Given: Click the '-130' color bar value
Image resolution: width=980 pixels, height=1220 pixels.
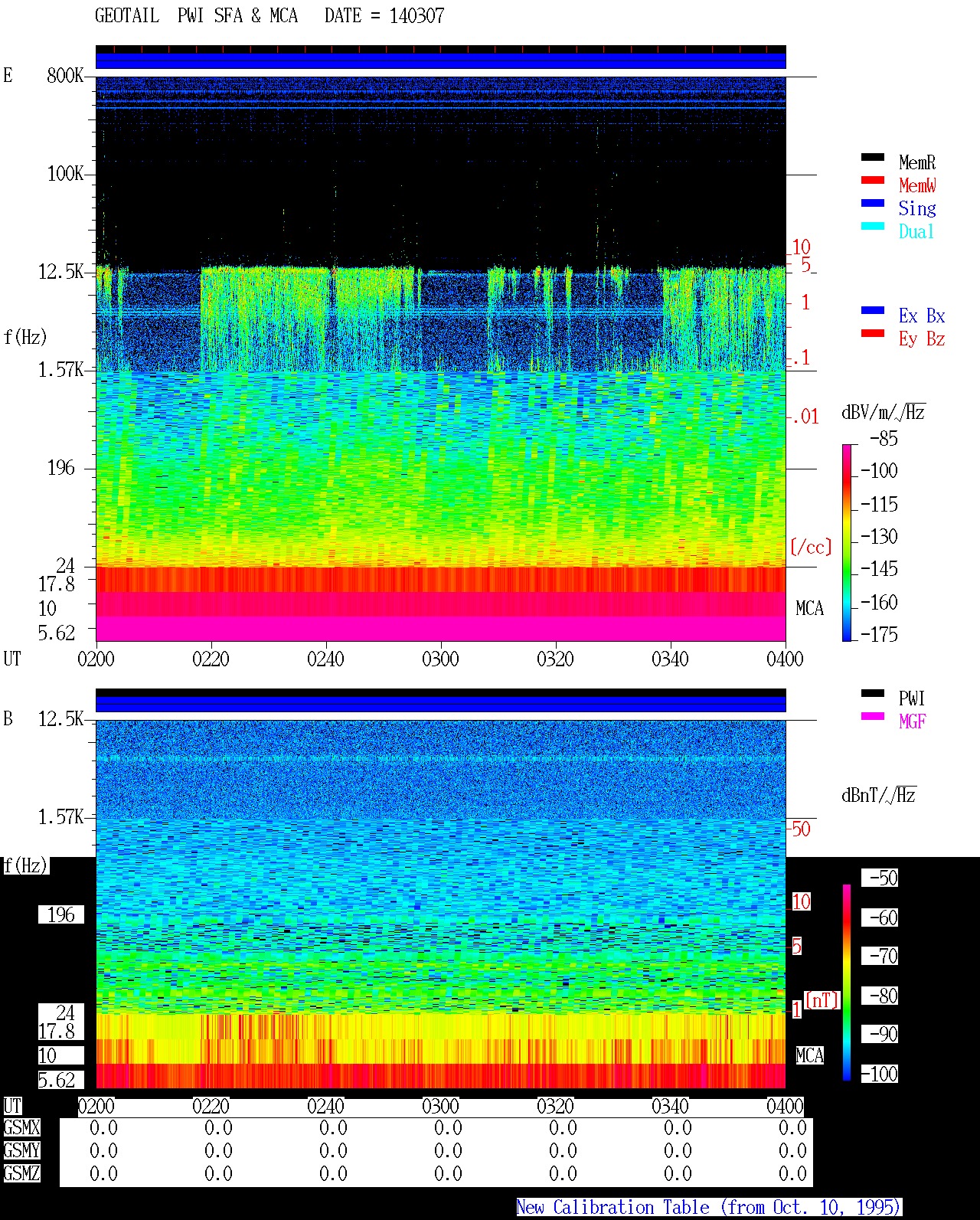Looking at the screenshot, I should point(879,536).
